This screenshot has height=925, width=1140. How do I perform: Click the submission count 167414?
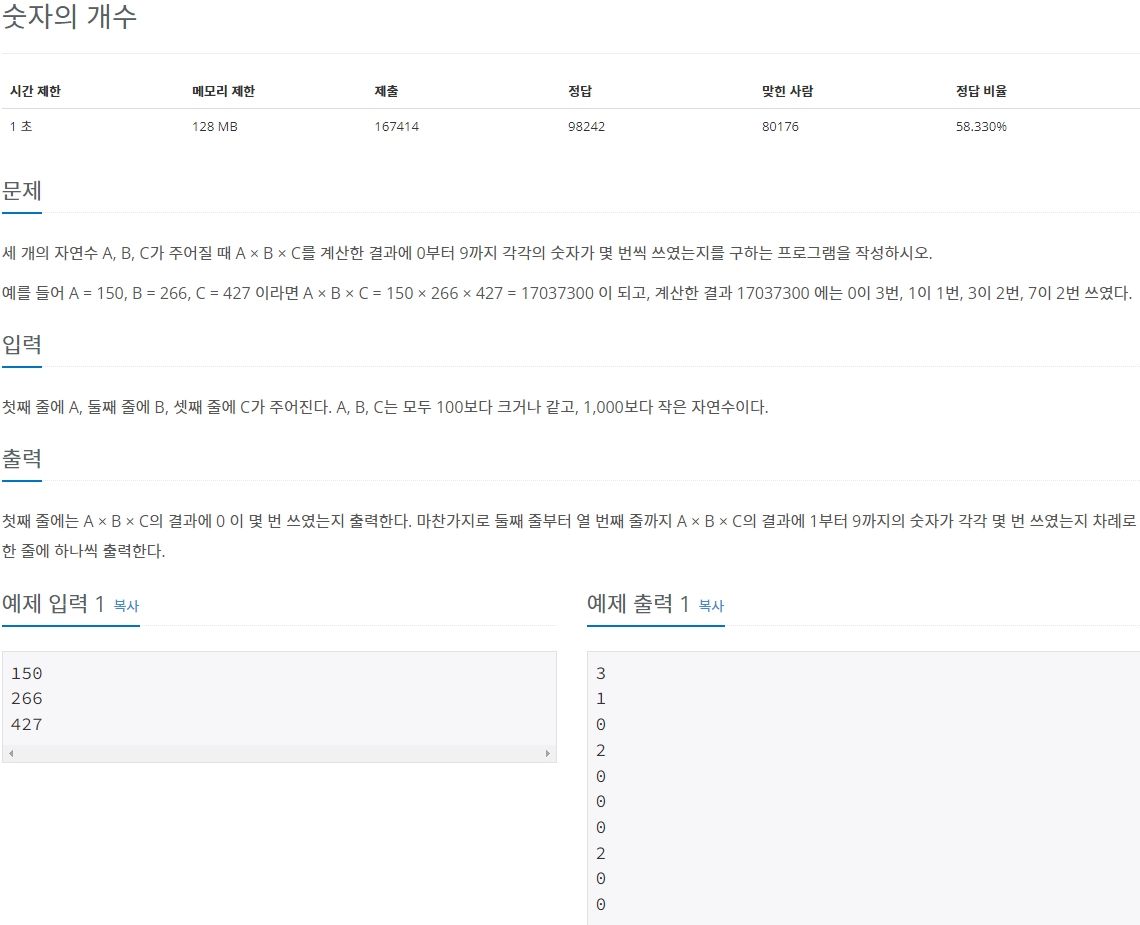pos(396,127)
